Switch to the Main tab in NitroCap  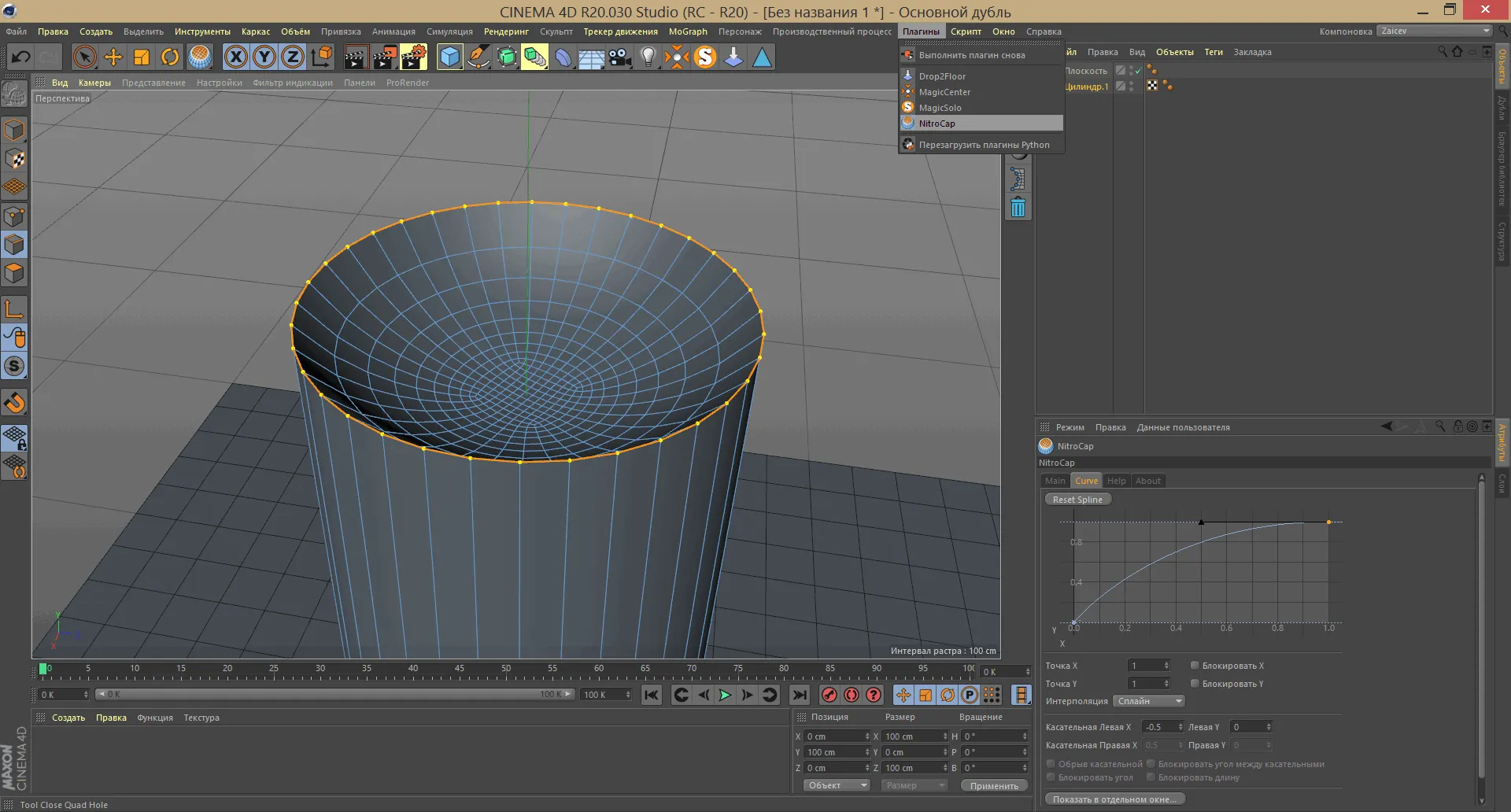[1055, 481]
